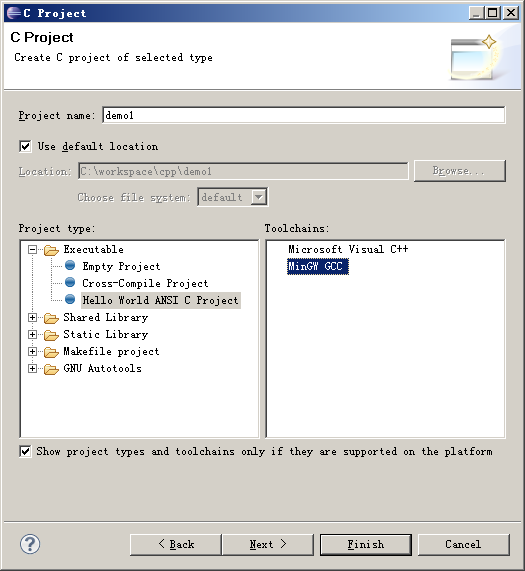Click the Finish button

366,544
